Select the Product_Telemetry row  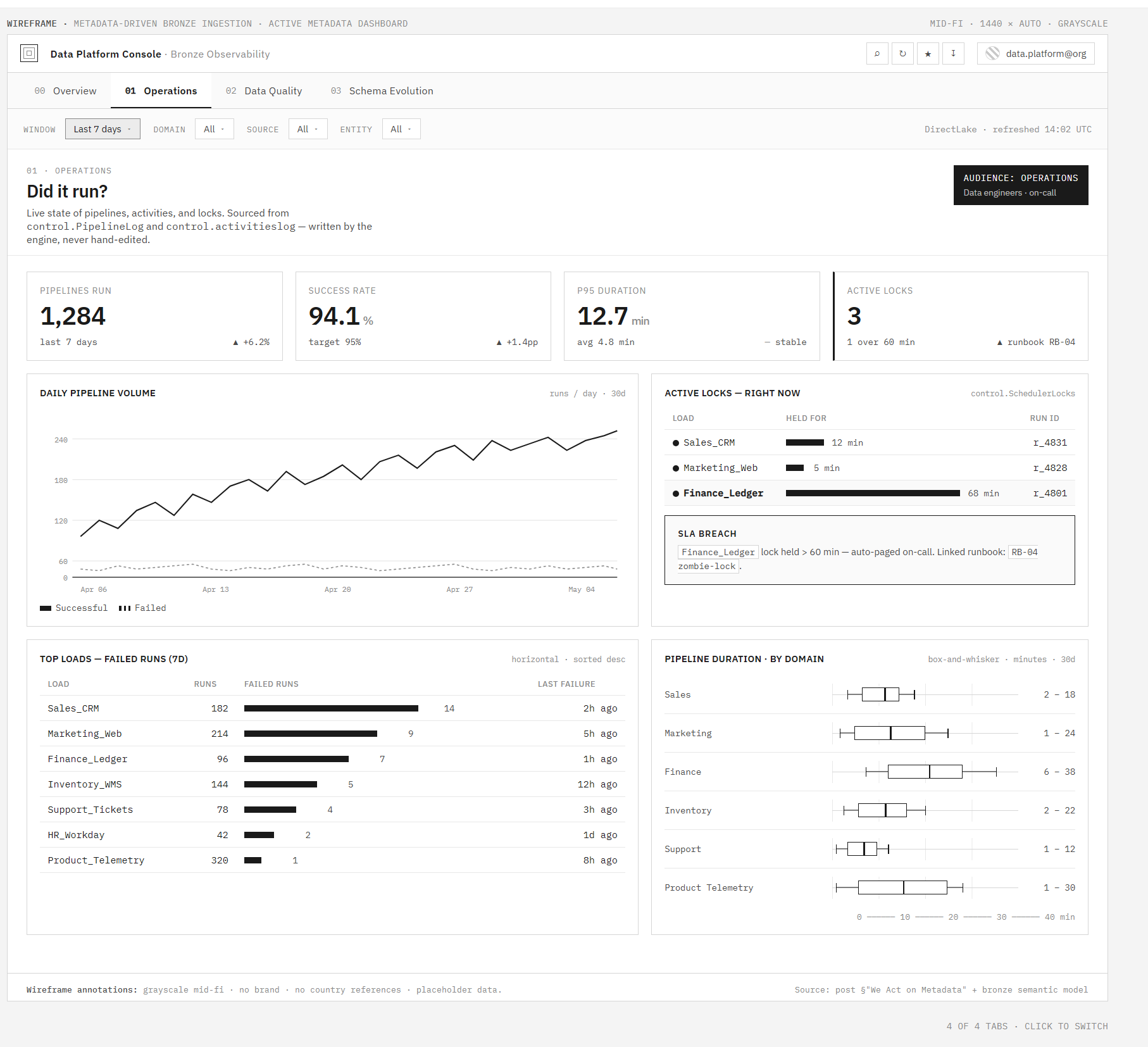(332, 860)
